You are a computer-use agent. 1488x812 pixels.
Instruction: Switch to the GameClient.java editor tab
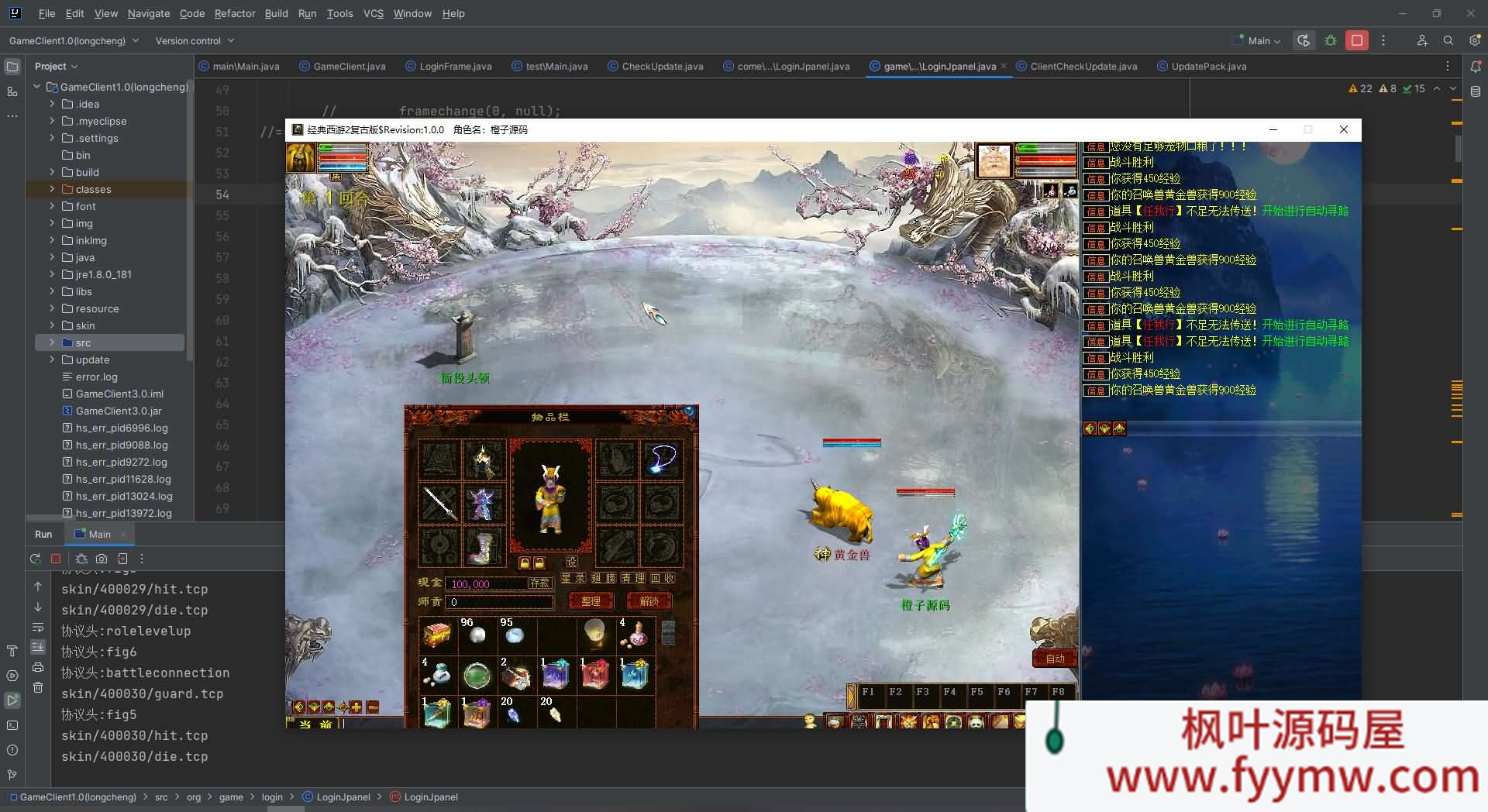point(349,67)
